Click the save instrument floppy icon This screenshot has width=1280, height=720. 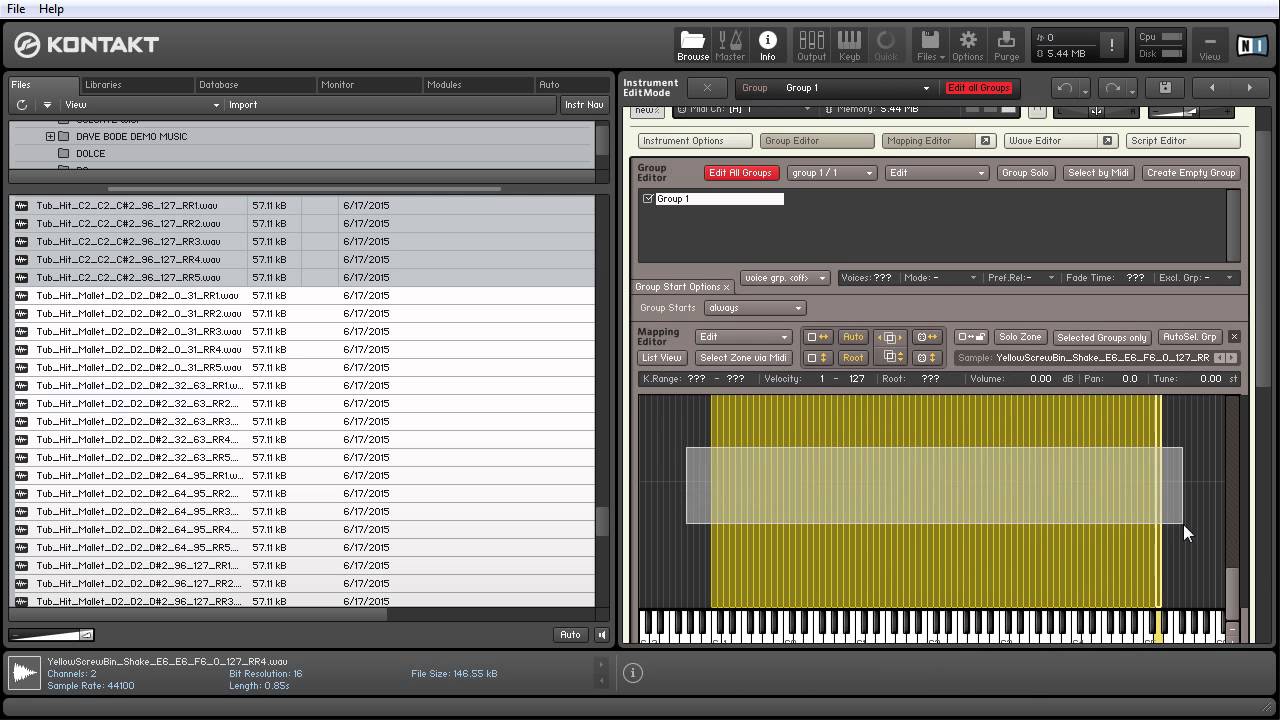tap(1165, 88)
